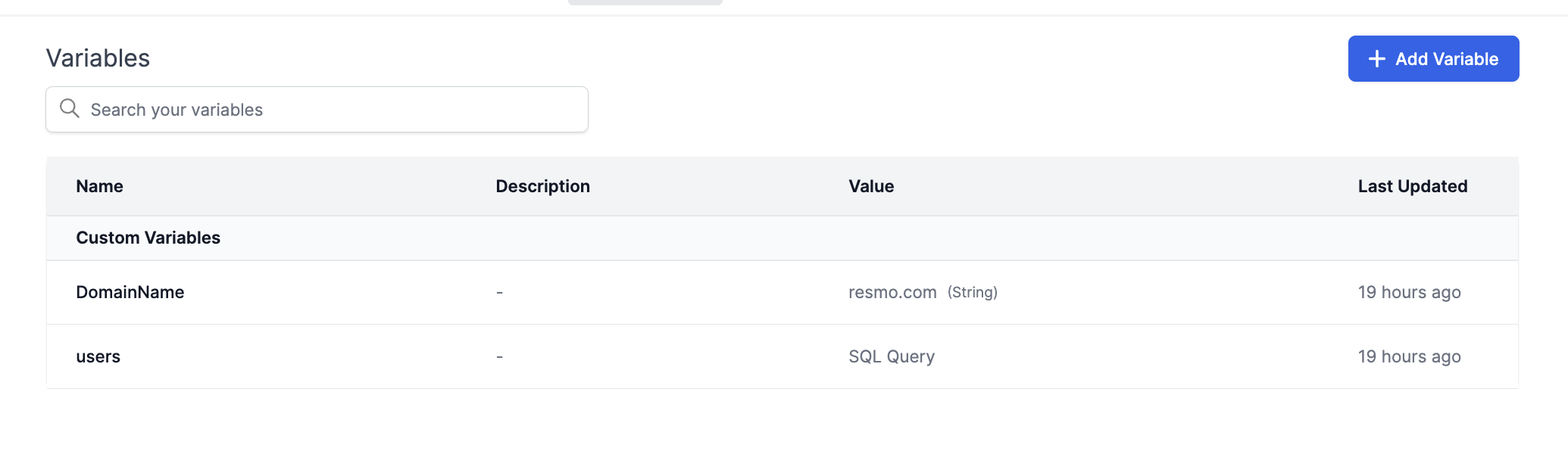The height and width of the screenshot is (451, 1568).
Task: Sort by the Value column header
Action: [x=871, y=186]
